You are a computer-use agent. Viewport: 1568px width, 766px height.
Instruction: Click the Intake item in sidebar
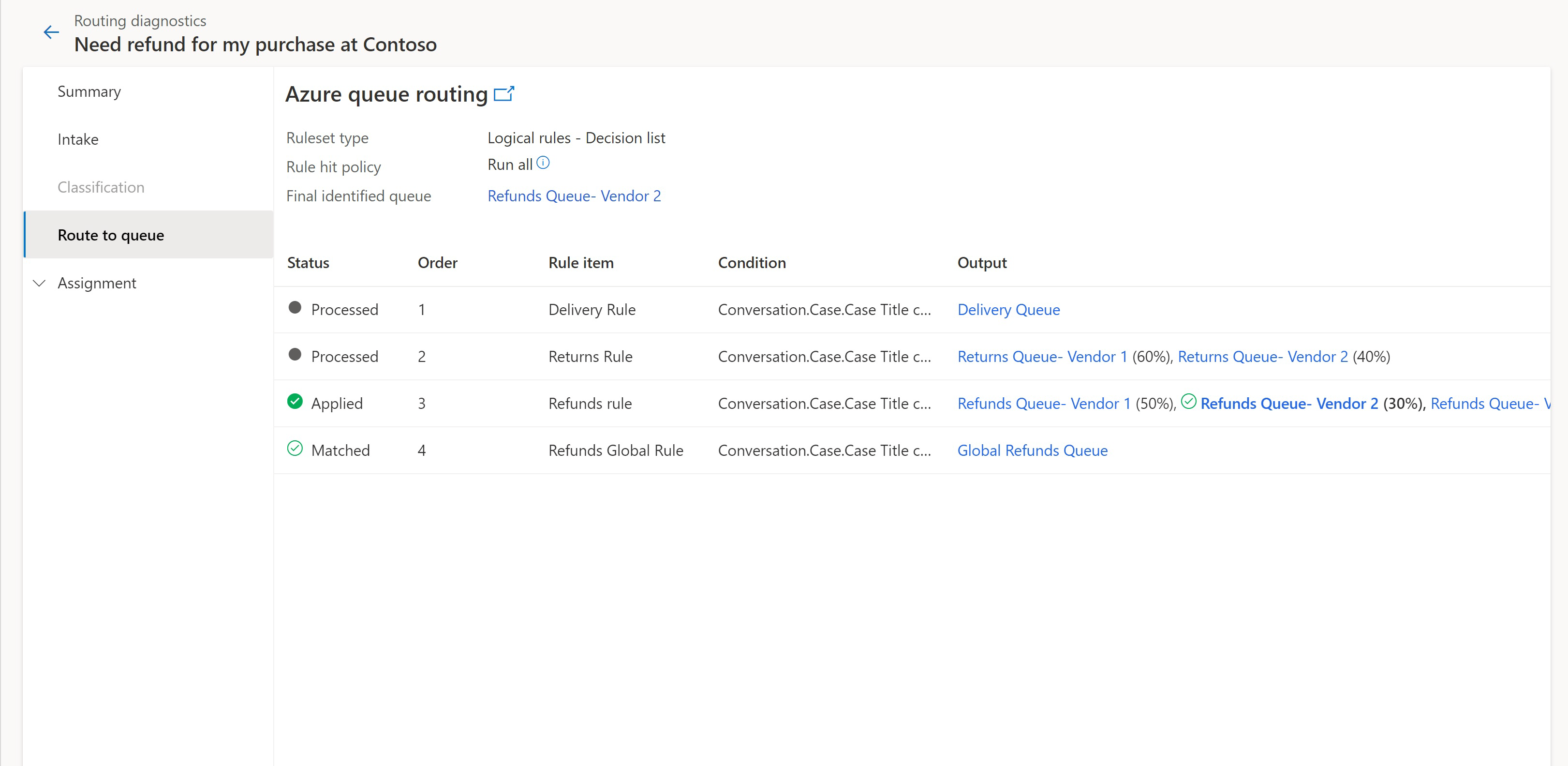(78, 140)
